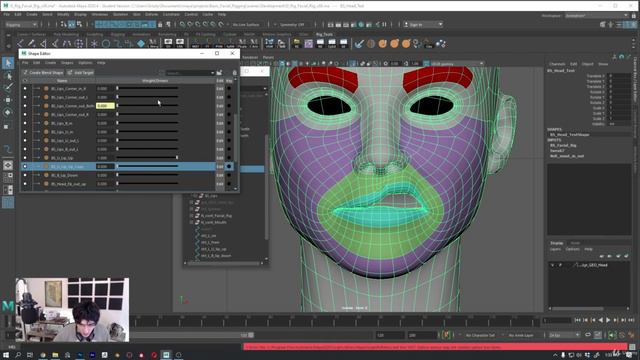Click the circle shelf icon

106,43
